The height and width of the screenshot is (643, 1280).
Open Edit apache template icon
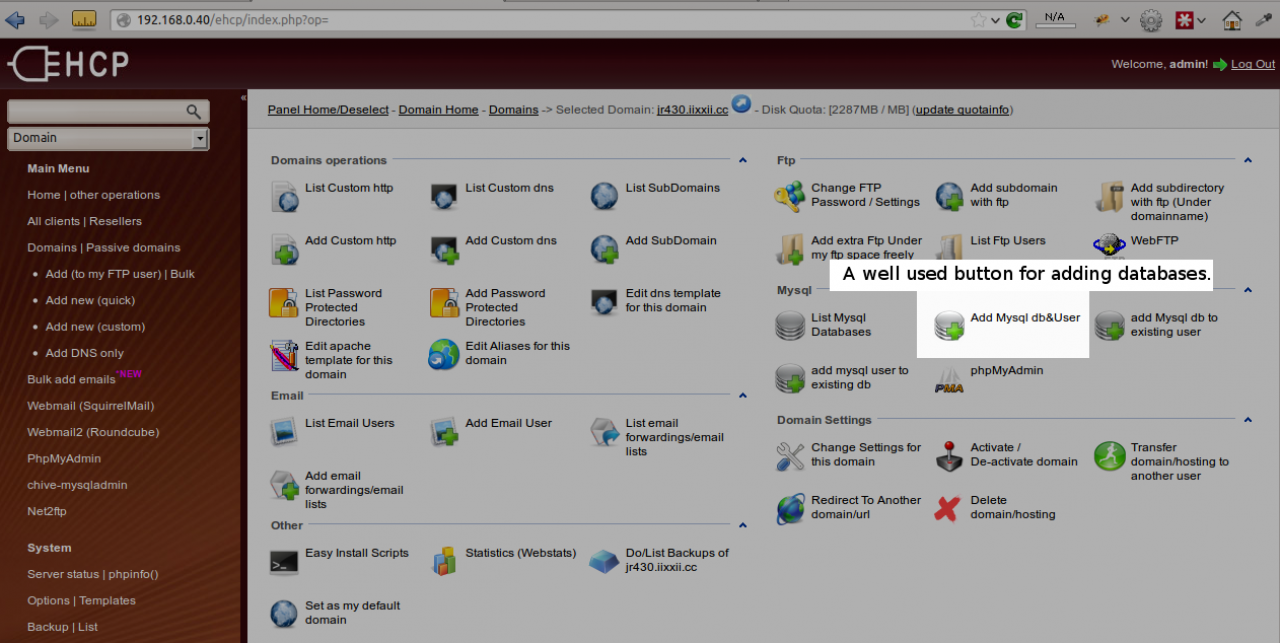(285, 355)
